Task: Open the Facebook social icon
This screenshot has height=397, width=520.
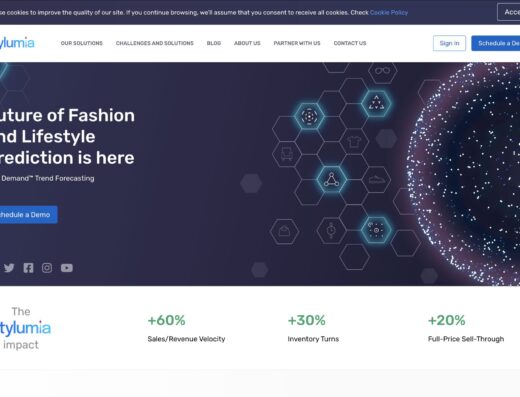Action: coord(28,268)
